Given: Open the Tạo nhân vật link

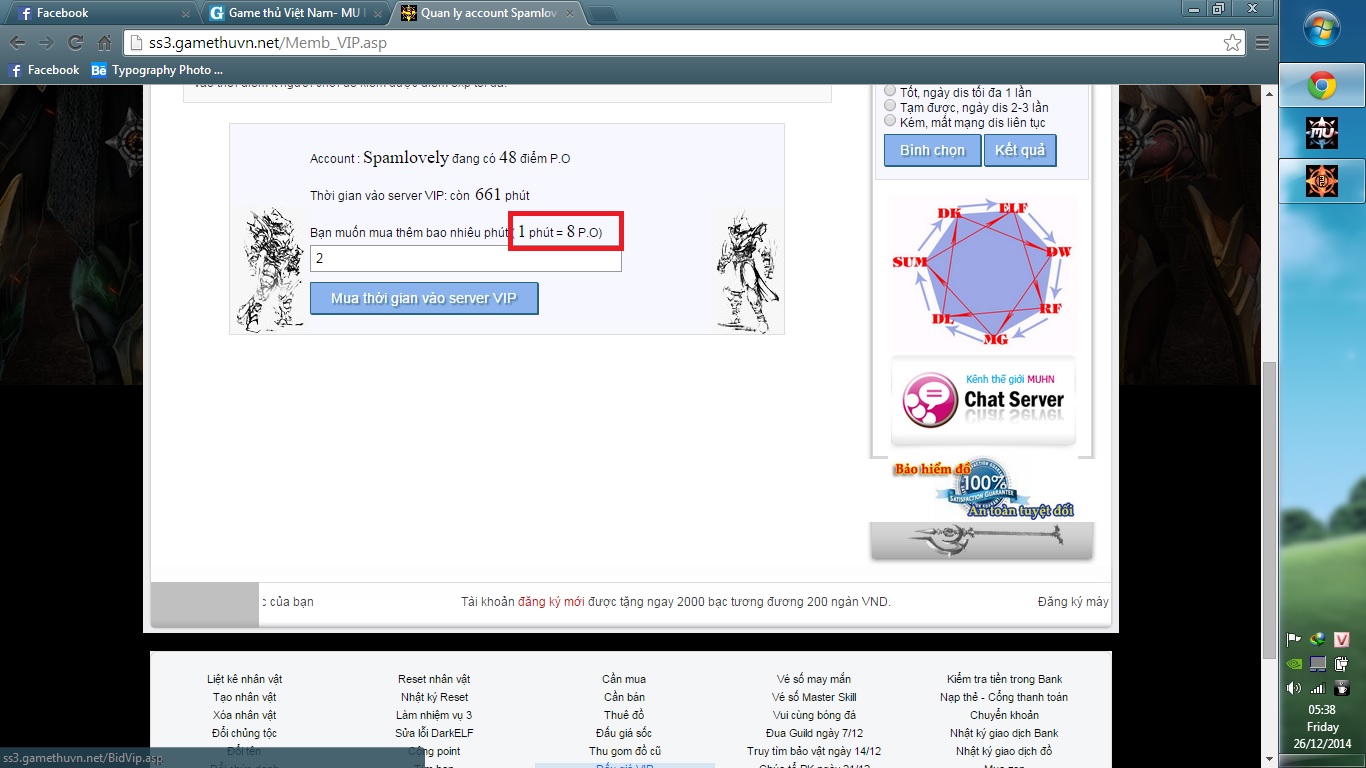Looking at the screenshot, I should pos(245,697).
